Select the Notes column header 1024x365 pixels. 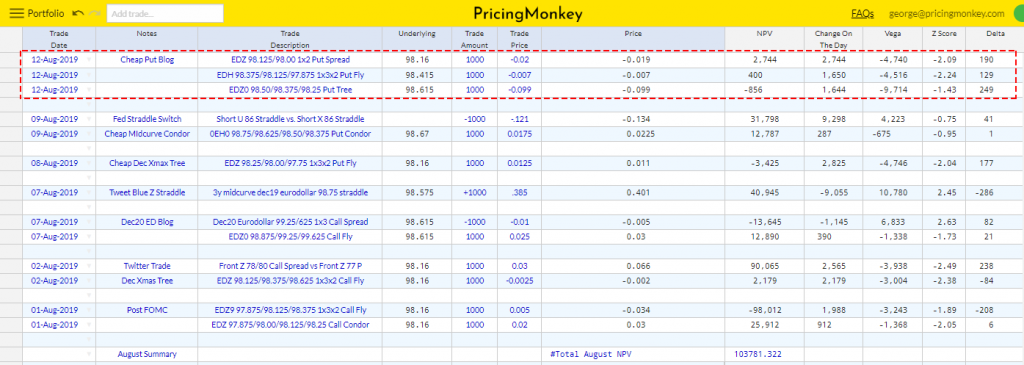pos(146,39)
